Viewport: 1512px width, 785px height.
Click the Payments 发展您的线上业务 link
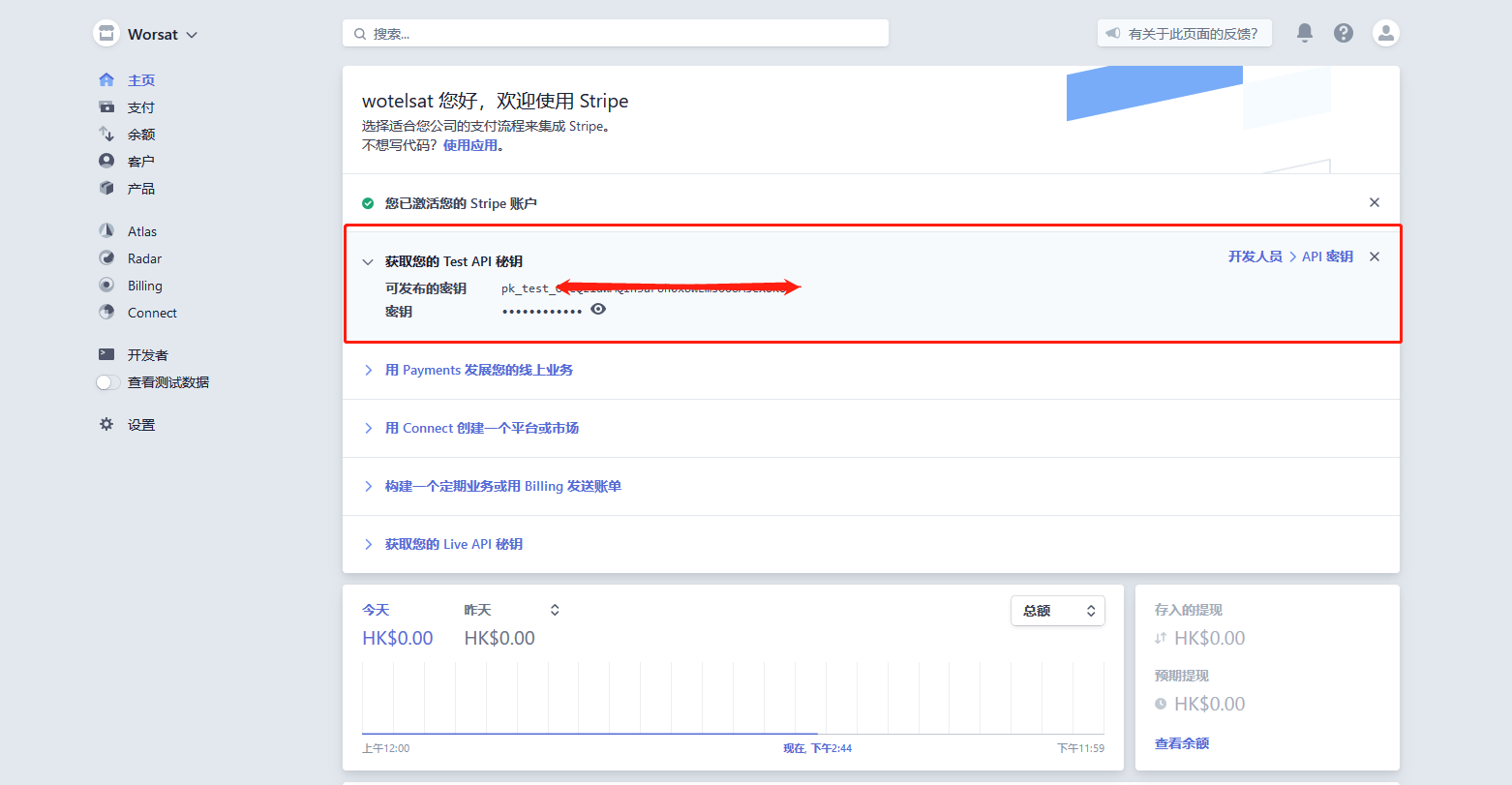tap(479, 370)
